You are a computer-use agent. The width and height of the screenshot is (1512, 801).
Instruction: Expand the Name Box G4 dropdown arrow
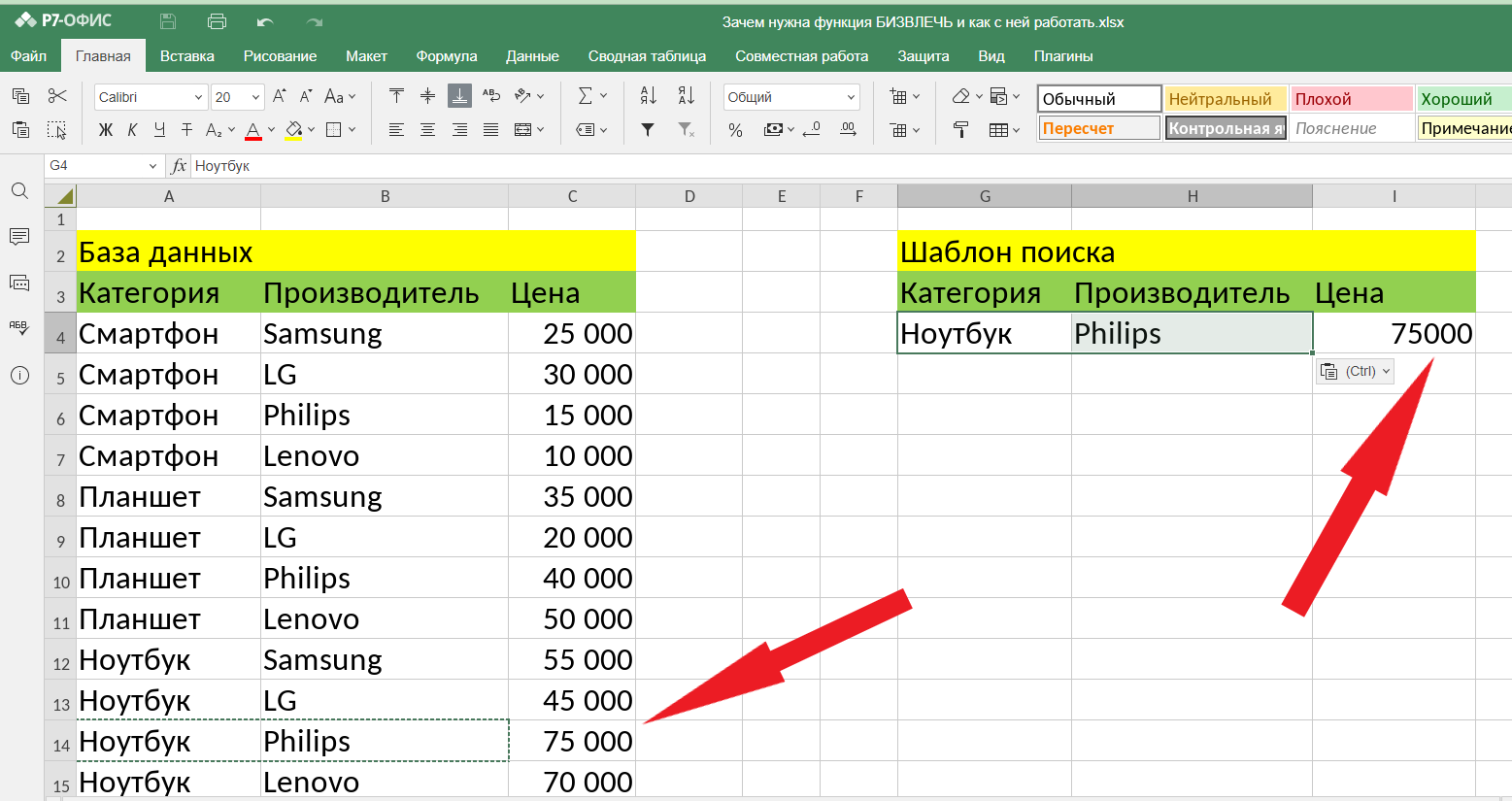click(152, 166)
